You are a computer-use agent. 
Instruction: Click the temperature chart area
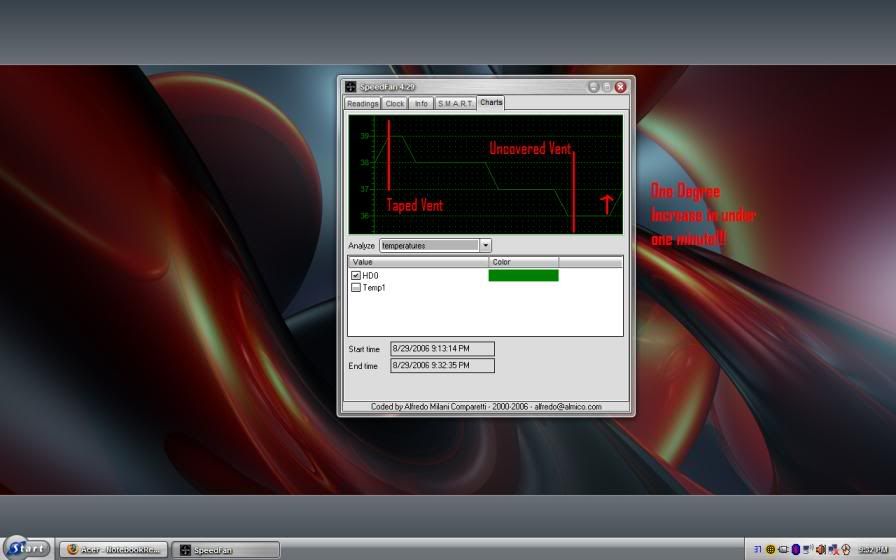(485, 174)
